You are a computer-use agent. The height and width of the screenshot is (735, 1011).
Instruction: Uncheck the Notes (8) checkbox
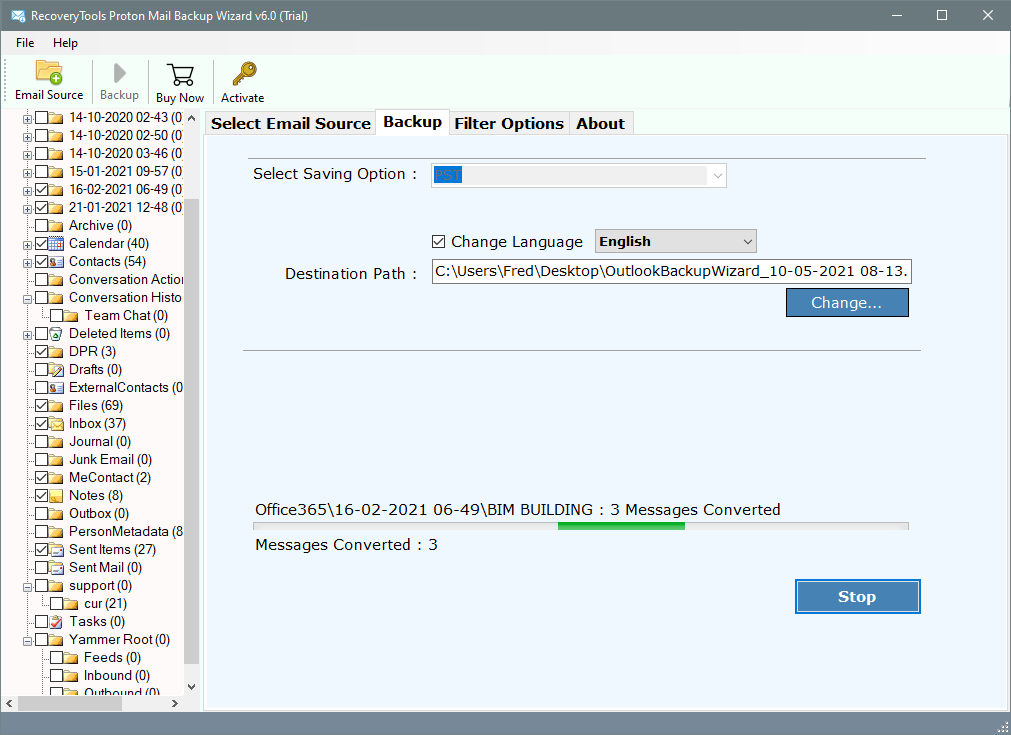(41, 496)
